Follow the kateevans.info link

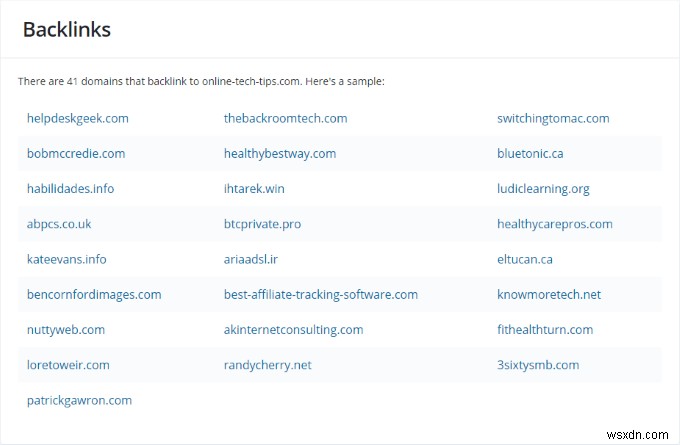tap(66, 259)
